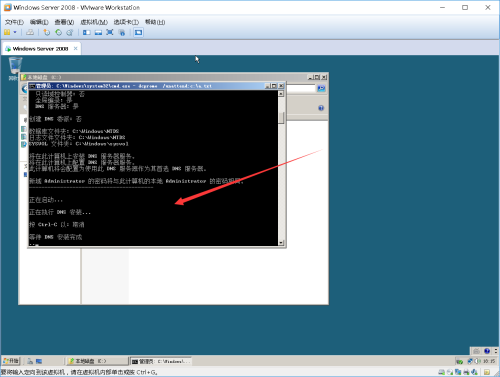Minimize the cmd window
The height and width of the screenshot is (377, 500).
pos(267,86)
